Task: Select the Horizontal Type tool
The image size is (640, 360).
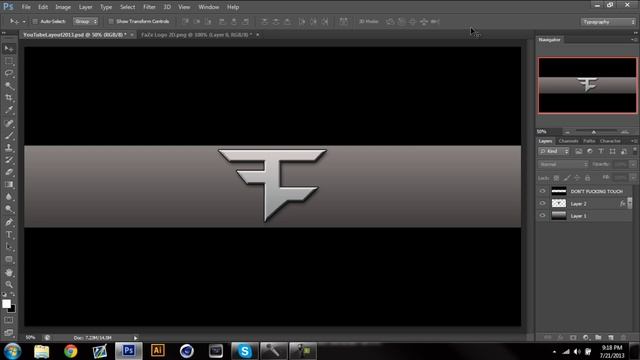Action: coord(9,235)
